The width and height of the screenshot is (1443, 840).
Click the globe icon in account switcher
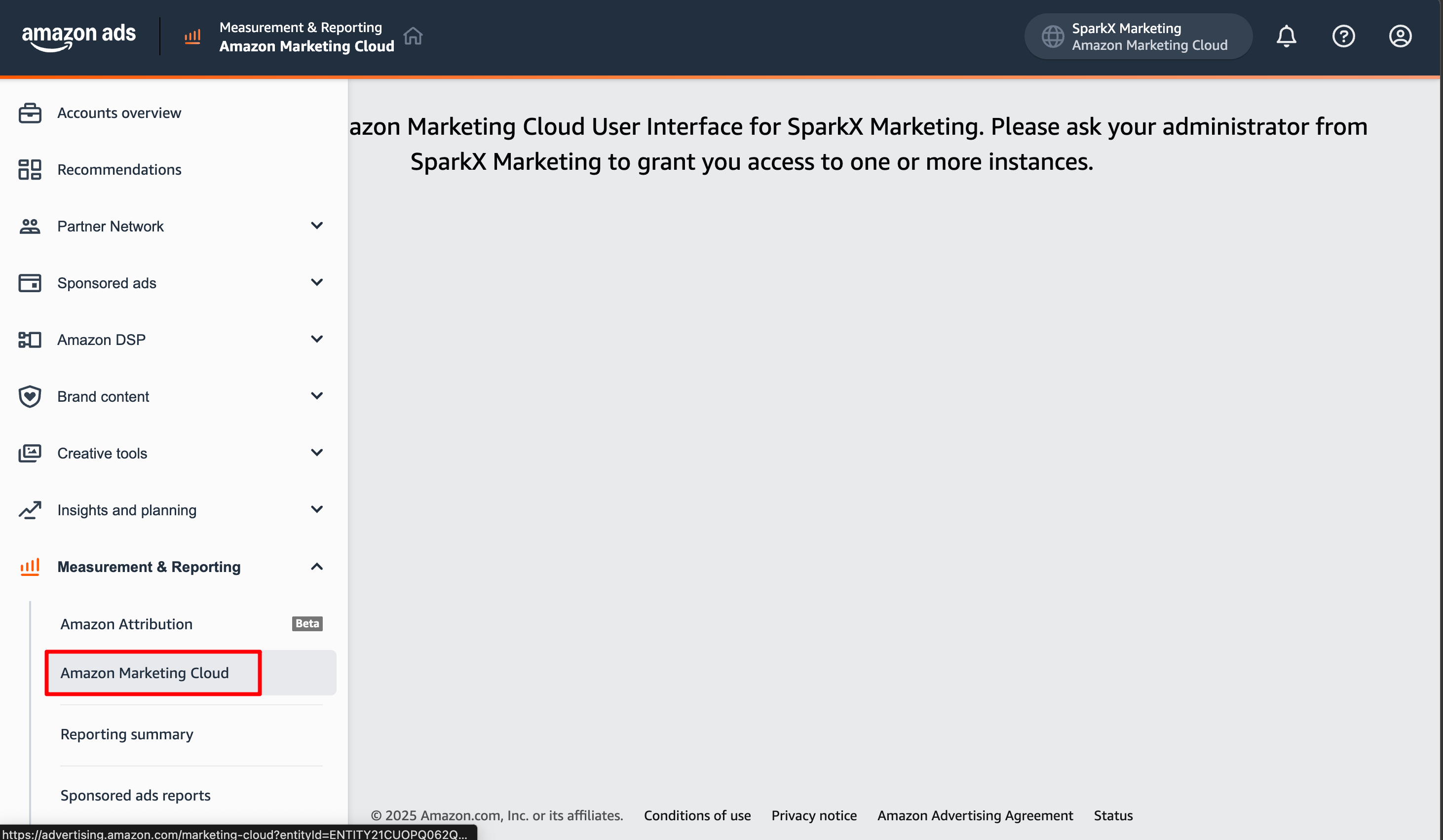(1053, 37)
